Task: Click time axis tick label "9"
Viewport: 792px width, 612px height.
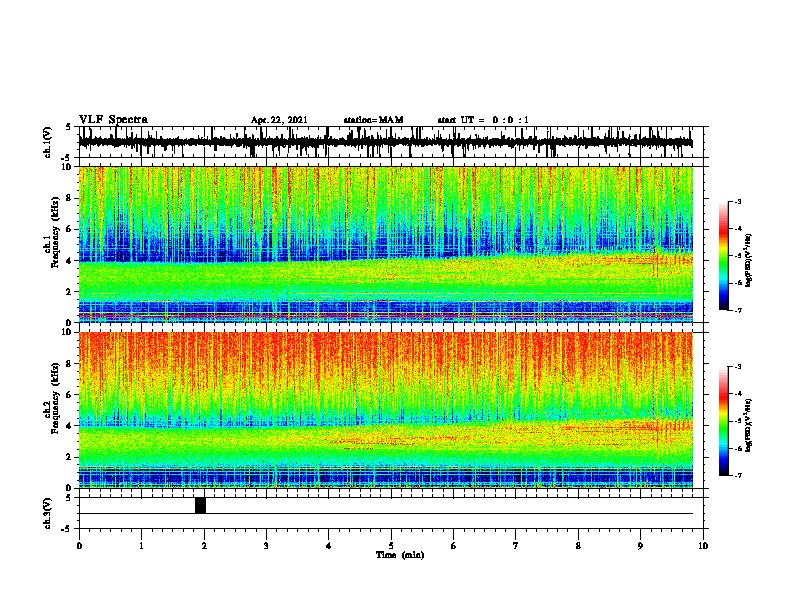Action: [x=640, y=546]
